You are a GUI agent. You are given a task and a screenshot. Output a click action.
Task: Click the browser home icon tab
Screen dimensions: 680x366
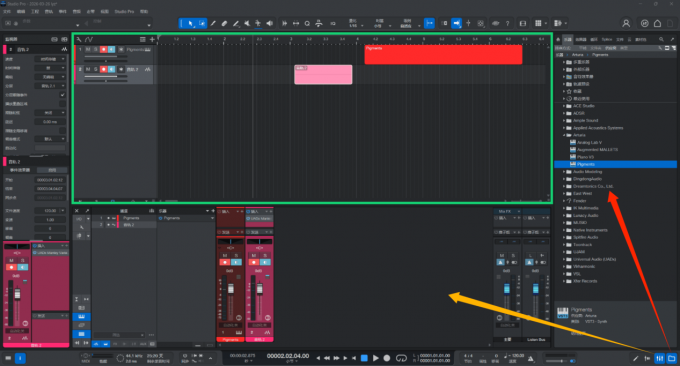point(558,39)
